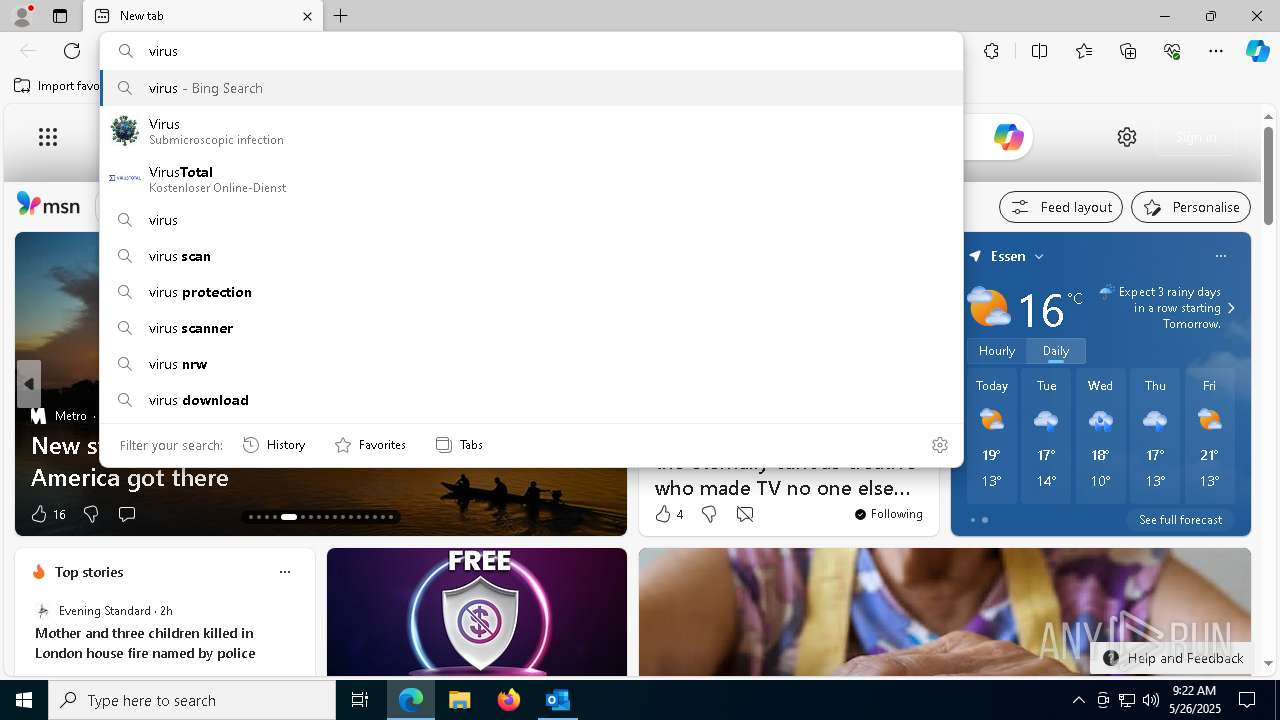Launch Firefox from the taskbar
This screenshot has height=720, width=1280.
[508, 700]
